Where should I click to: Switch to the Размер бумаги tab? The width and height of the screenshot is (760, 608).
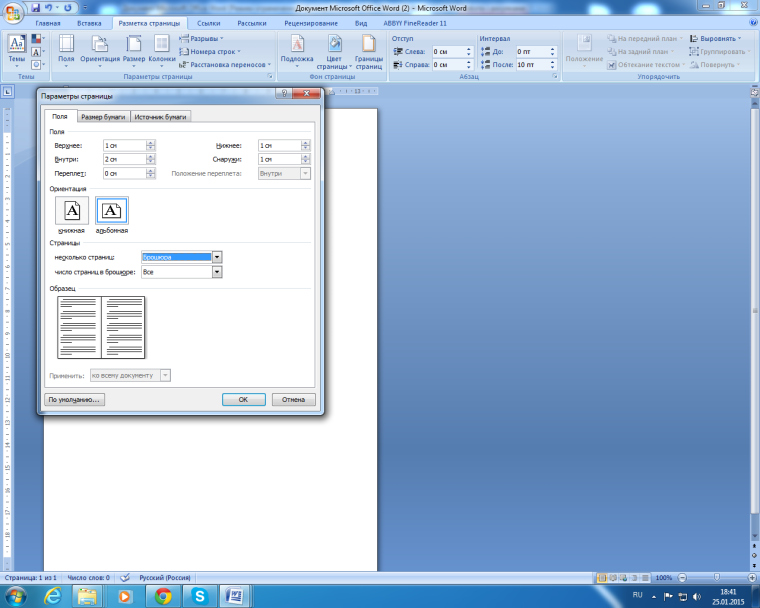tap(103, 117)
